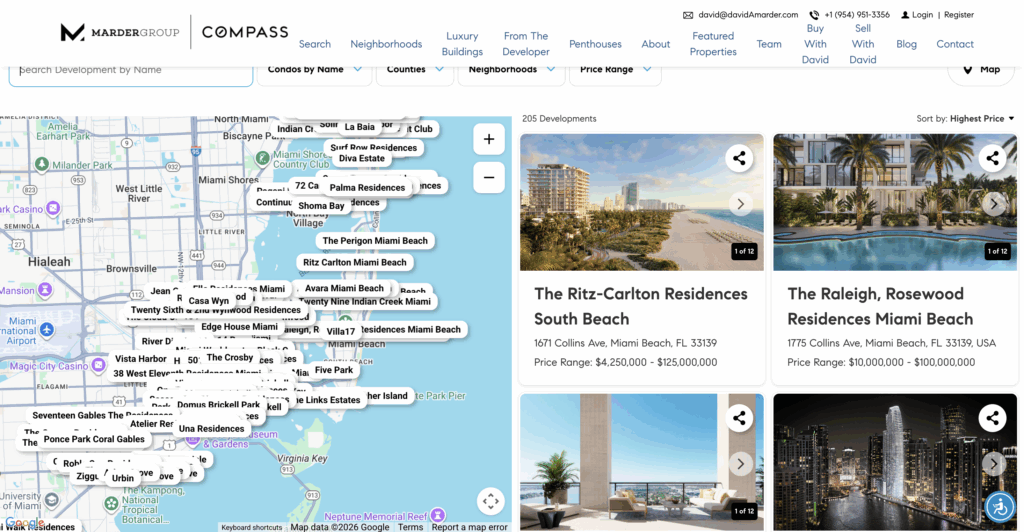The image size is (1024, 532).
Task: Select The Perigon Miami Beach map marker
Action: 375,241
